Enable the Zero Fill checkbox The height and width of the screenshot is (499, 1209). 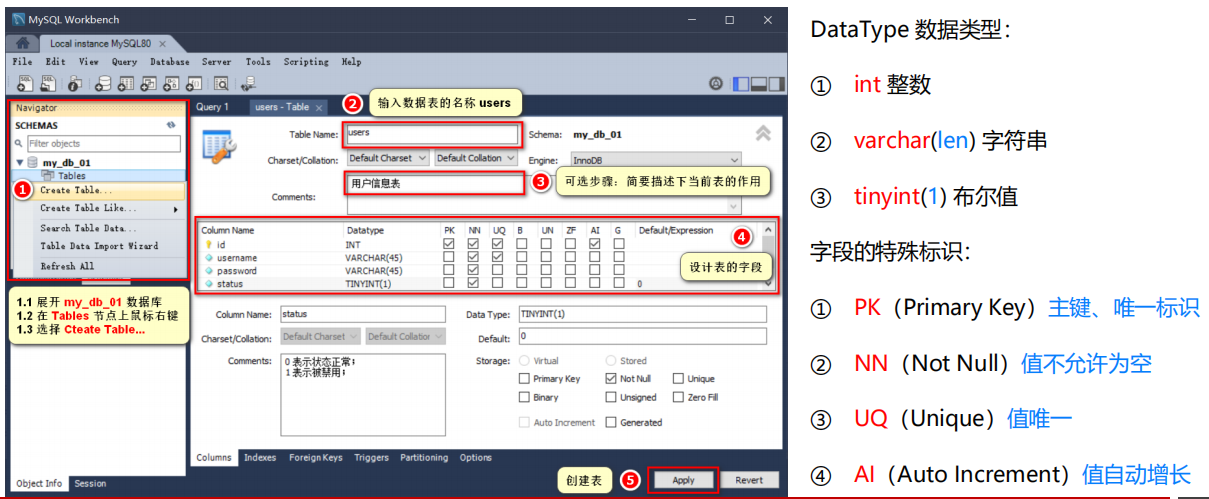click(x=678, y=397)
